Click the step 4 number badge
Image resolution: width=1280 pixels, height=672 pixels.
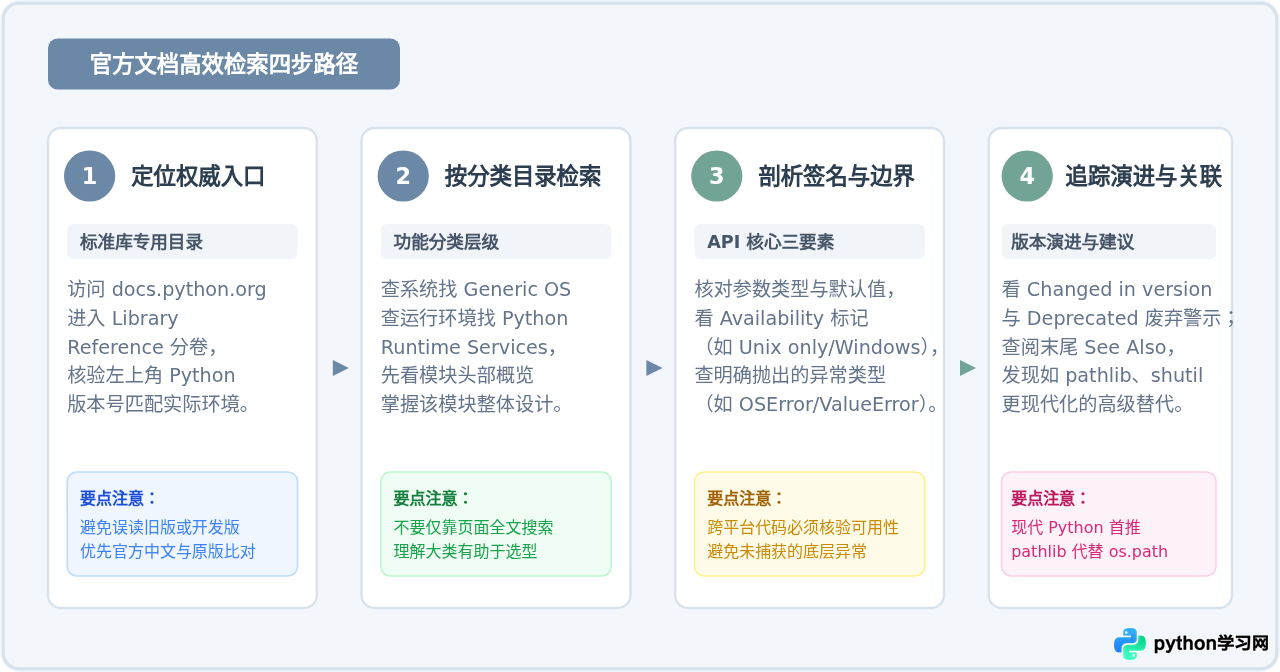point(1027,176)
